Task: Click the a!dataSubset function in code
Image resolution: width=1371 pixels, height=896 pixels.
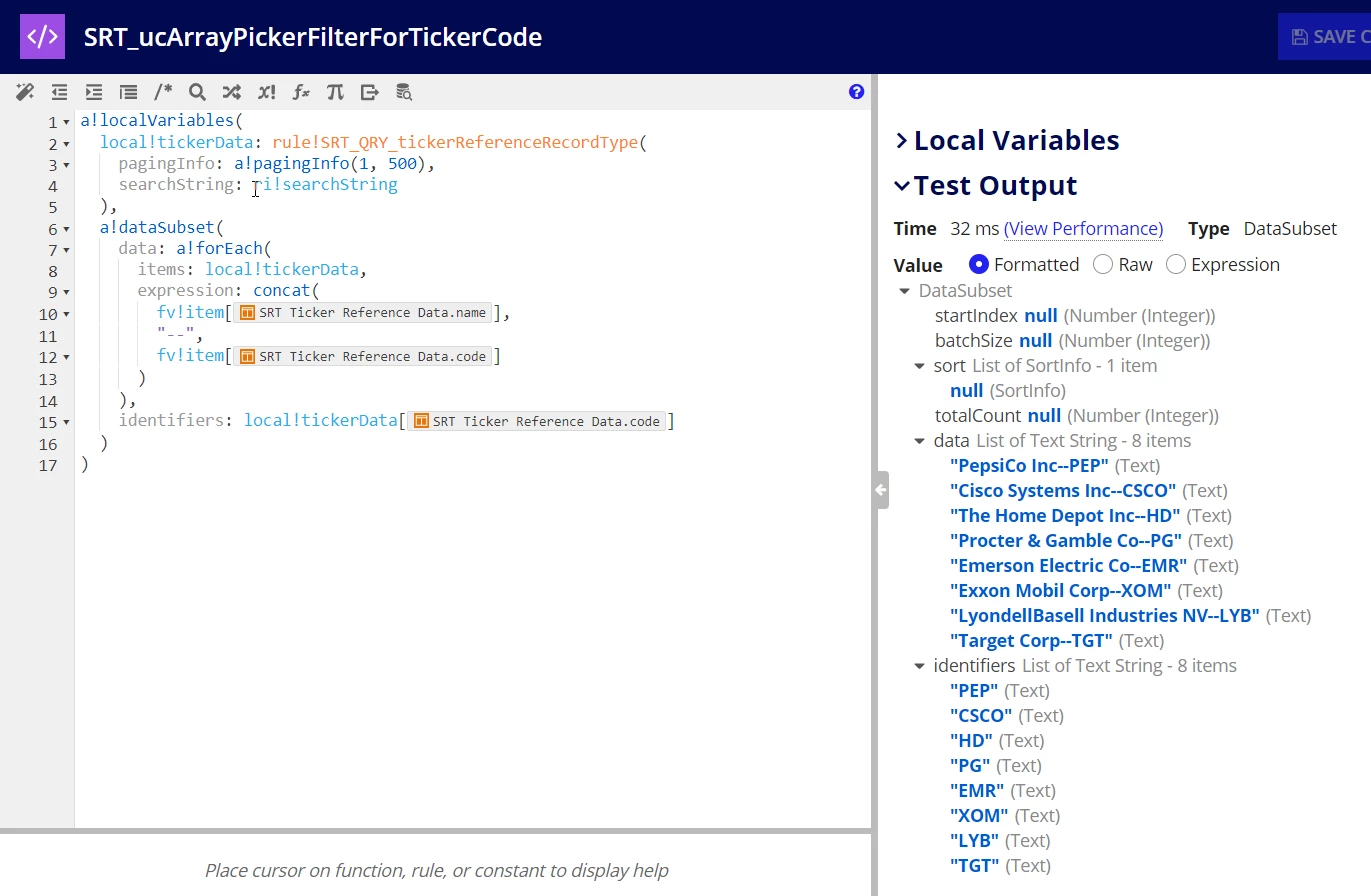Action: click(x=157, y=228)
